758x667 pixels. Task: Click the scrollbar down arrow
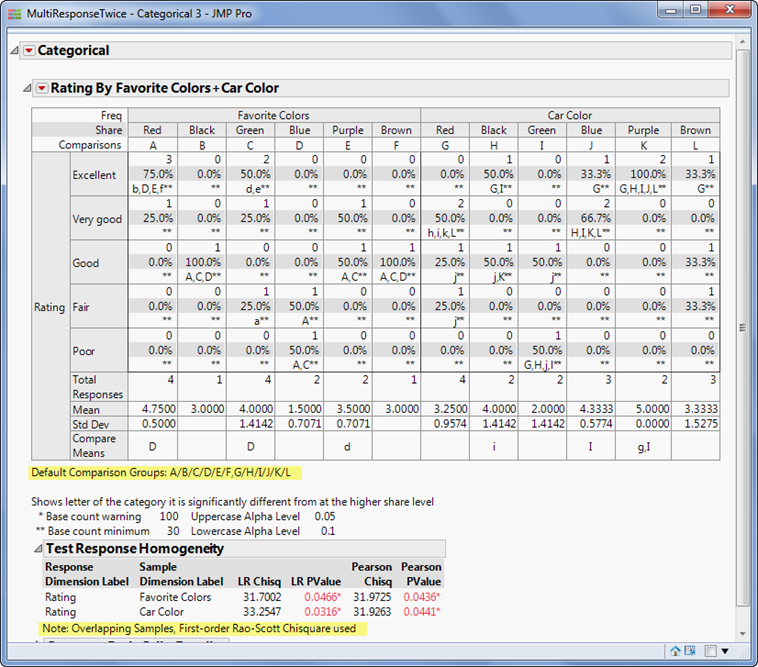click(x=742, y=634)
